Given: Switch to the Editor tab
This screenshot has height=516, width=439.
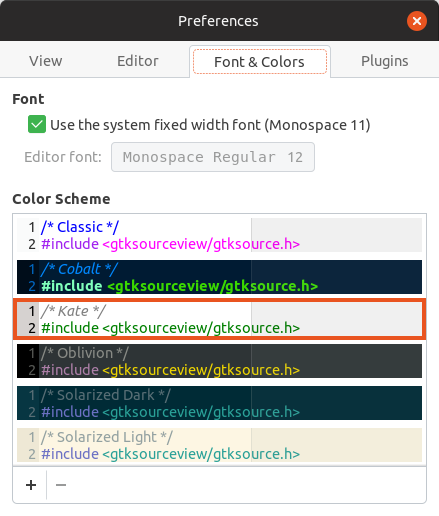Looking at the screenshot, I should pyautogui.click(x=138, y=61).
